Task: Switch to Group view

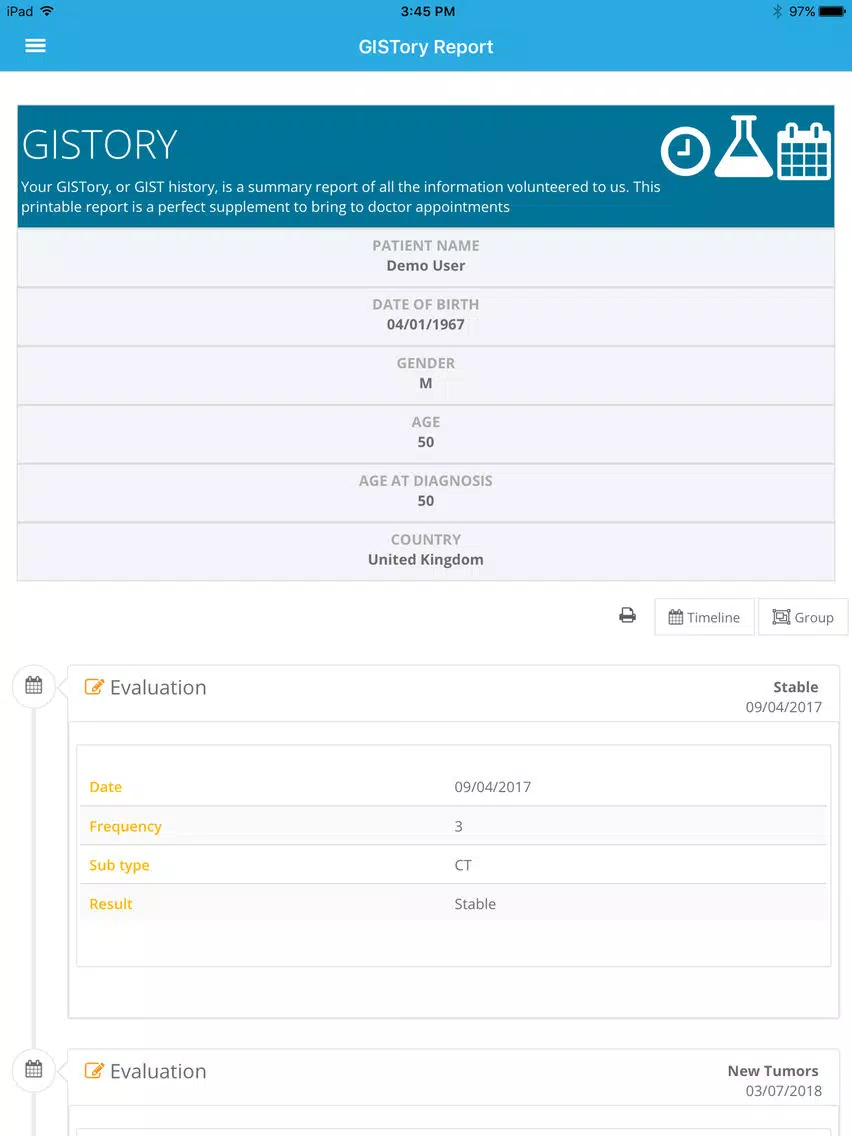Action: tap(803, 617)
